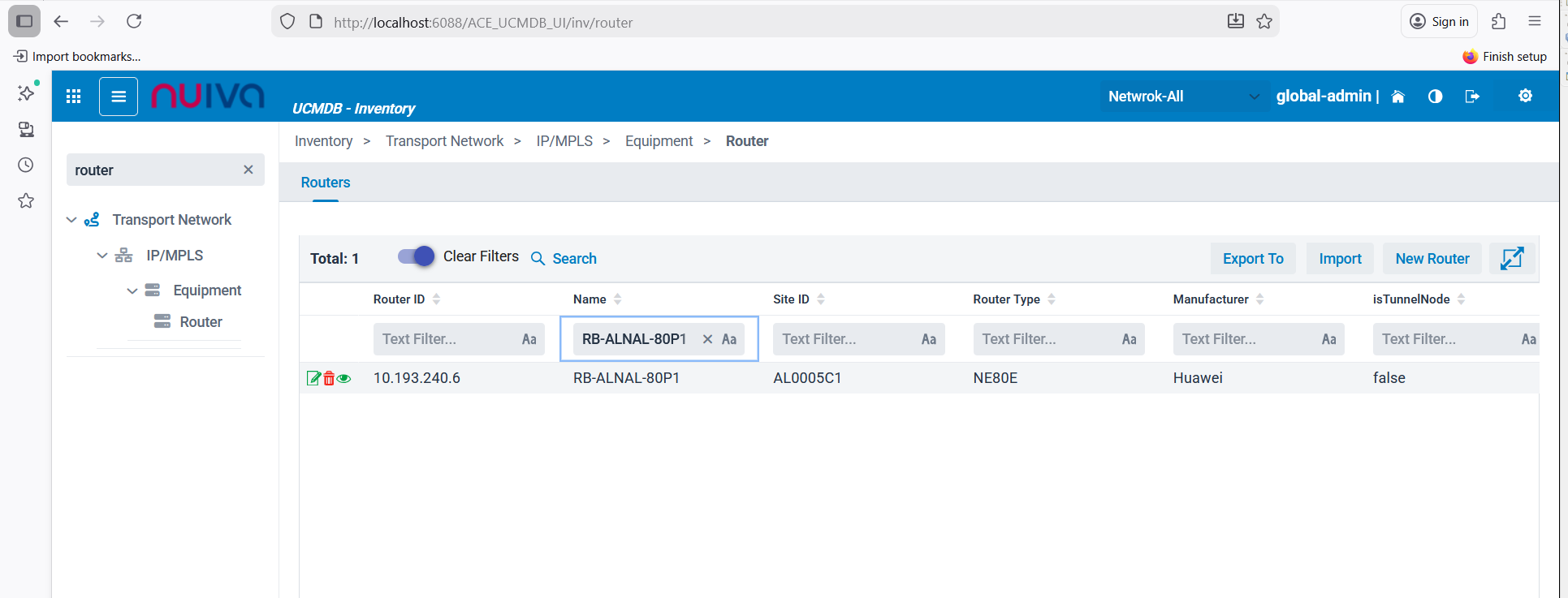The image size is (1568, 598).
Task: Open the Netwrok-All dropdown
Action: point(1182,97)
